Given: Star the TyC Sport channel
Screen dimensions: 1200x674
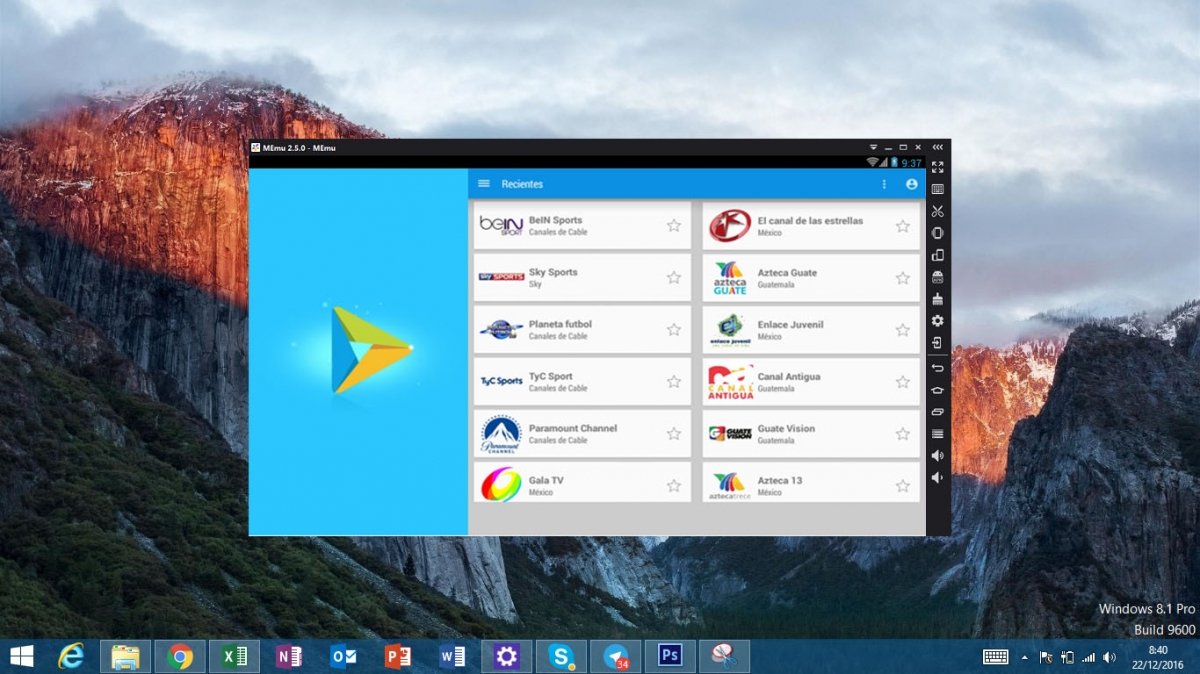Looking at the screenshot, I should click(674, 382).
